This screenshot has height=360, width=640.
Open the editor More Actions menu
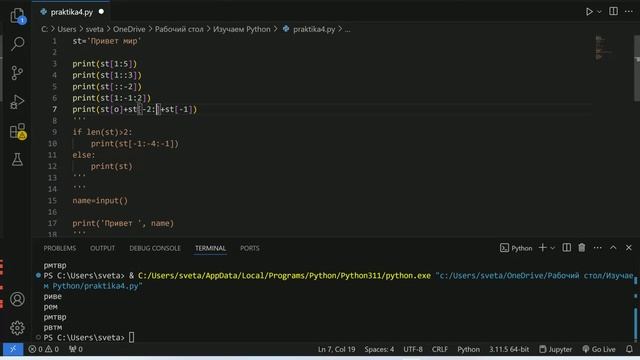(x=629, y=11)
